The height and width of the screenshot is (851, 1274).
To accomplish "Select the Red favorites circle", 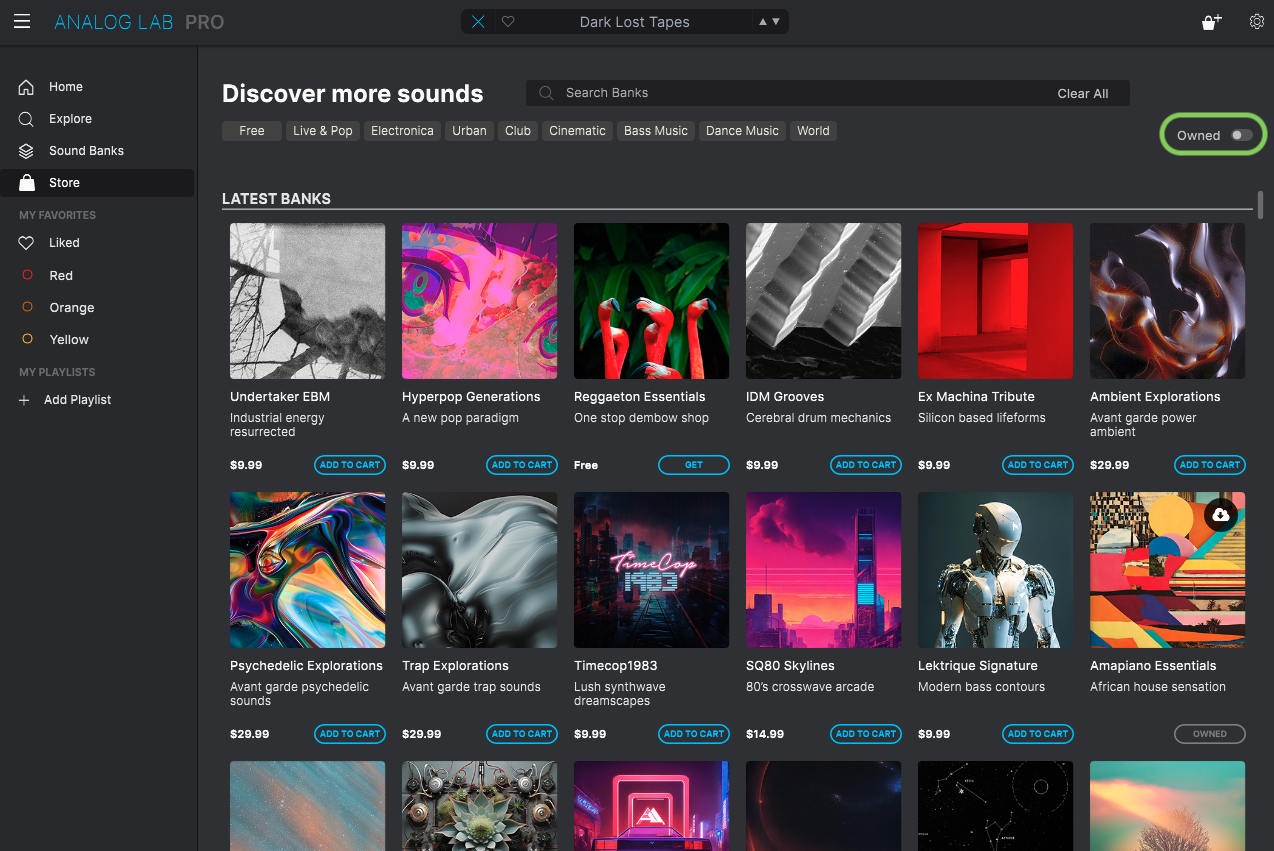I will tap(28, 275).
